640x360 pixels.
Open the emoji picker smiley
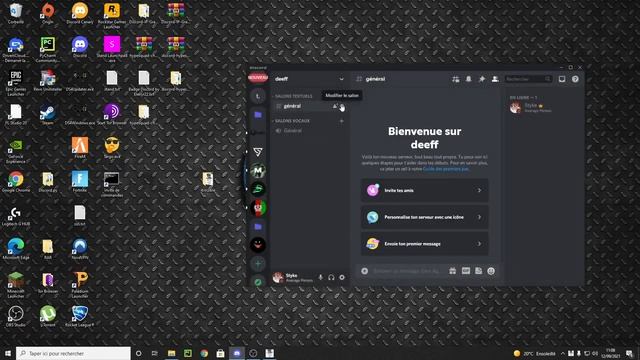[x=491, y=271]
